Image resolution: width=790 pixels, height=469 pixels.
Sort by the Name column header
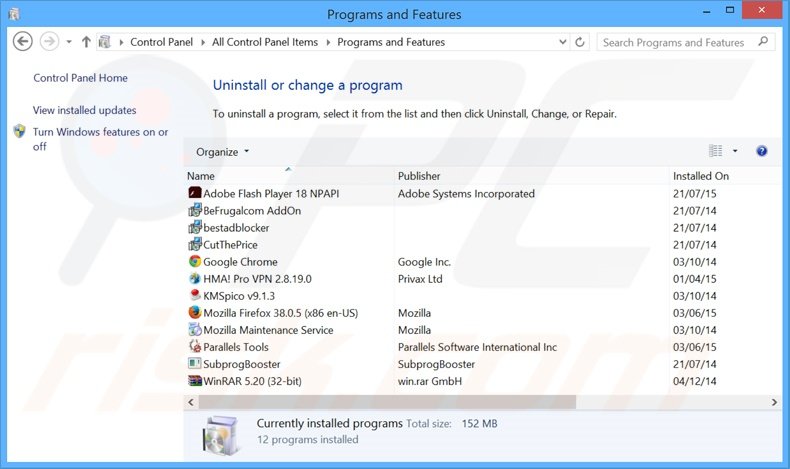tap(201, 176)
